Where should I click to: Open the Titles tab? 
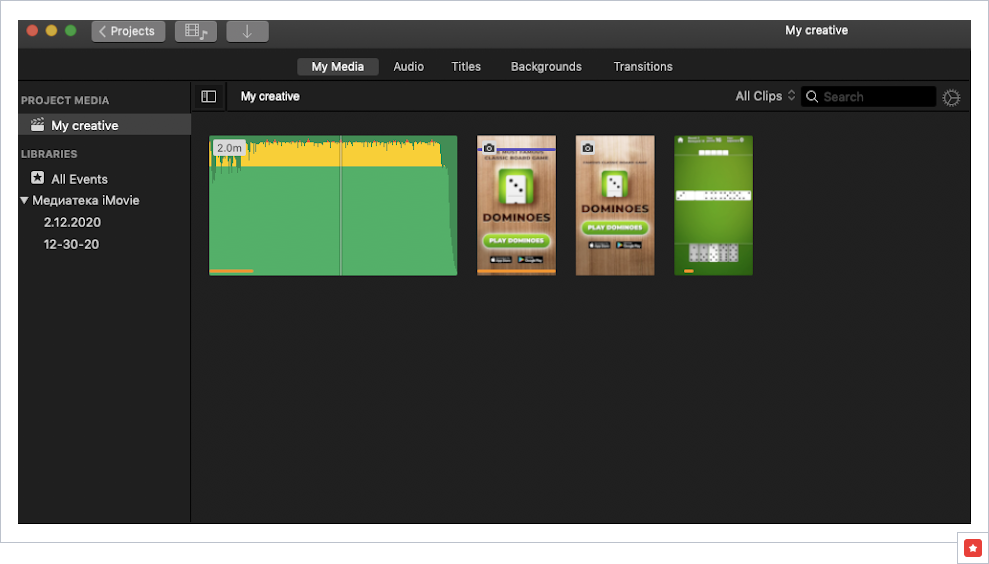466,67
